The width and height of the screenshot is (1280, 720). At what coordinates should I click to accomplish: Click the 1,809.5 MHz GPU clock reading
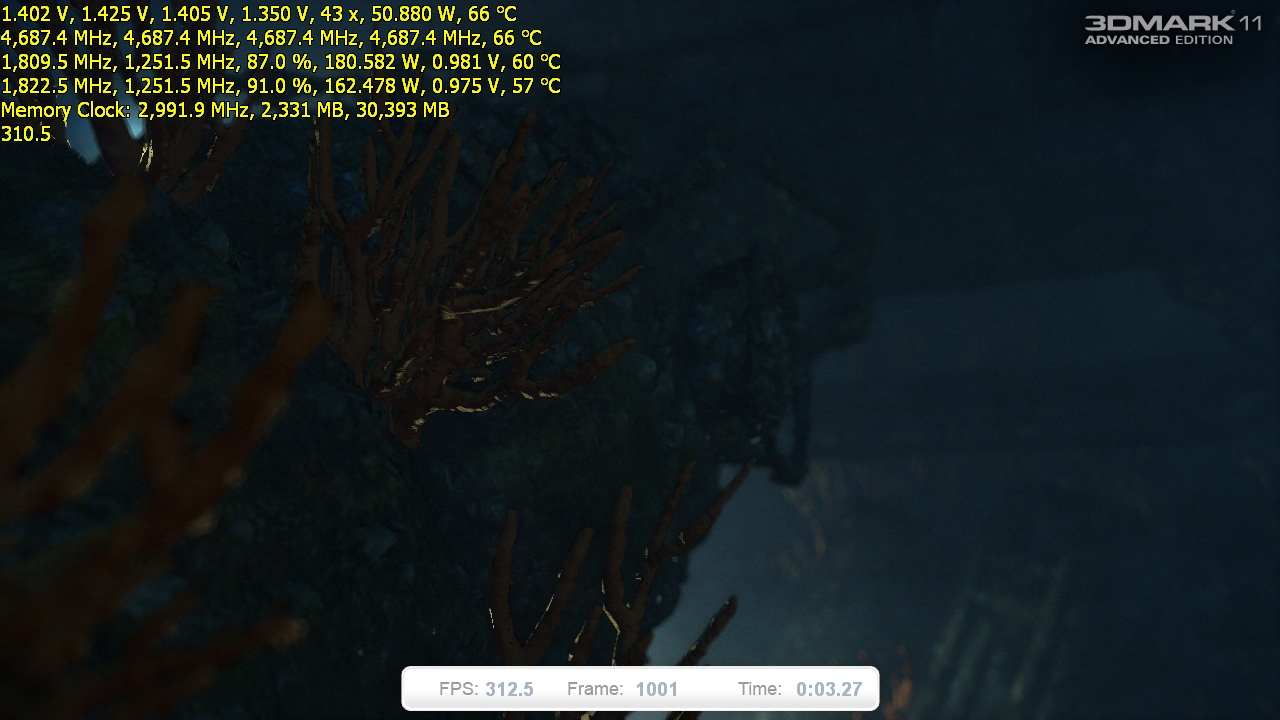pos(57,62)
